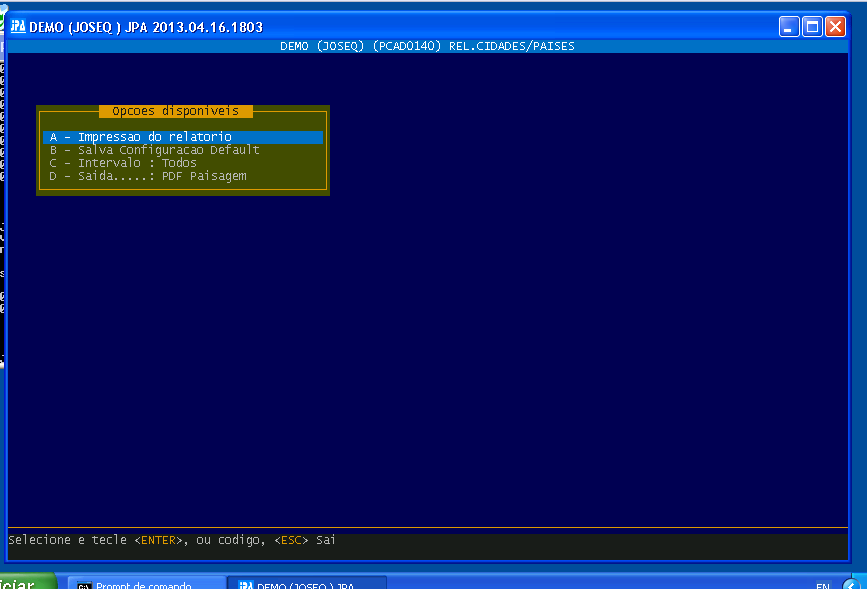The width and height of the screenshot is (867, 589).
Task: Close the JPA window
Action: (835, 27)
